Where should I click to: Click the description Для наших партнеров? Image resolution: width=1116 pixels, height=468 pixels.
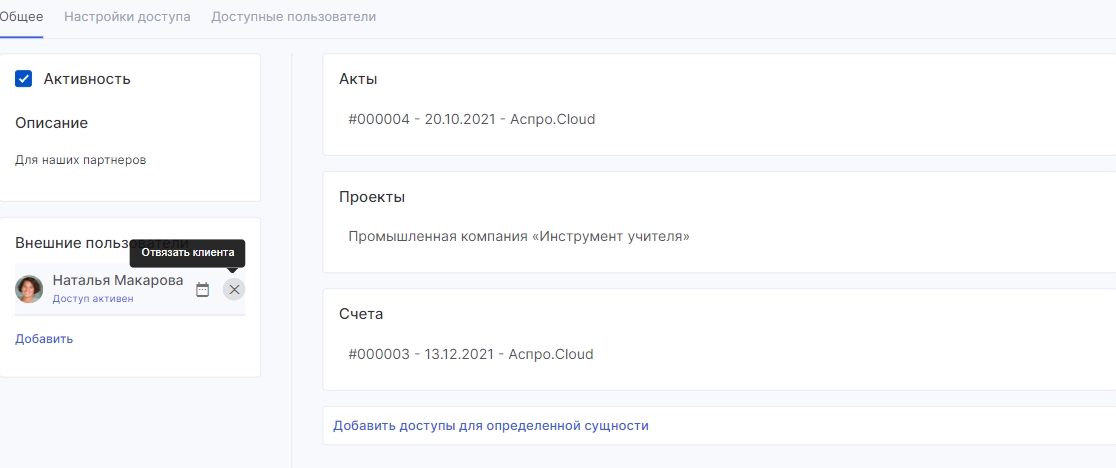80,160
